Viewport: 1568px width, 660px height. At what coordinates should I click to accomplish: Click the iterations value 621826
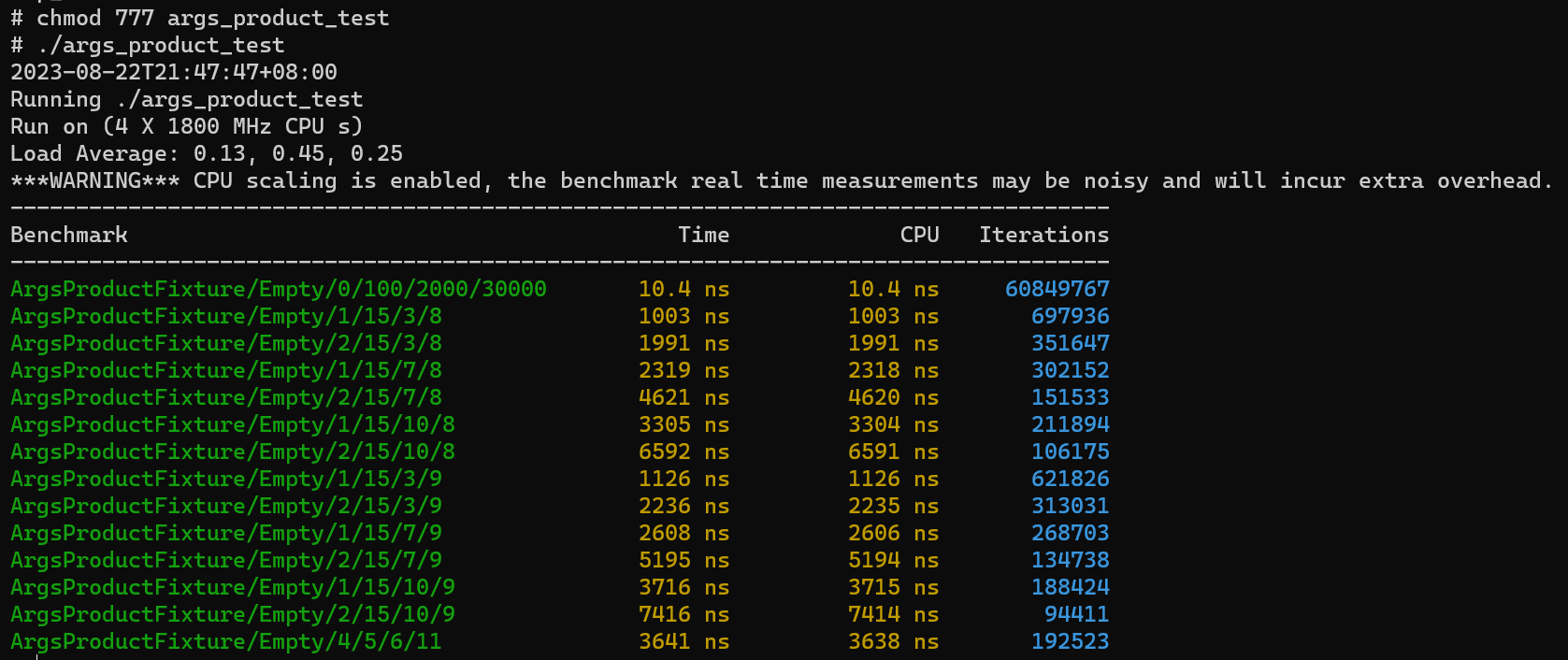coord(1071,479)
